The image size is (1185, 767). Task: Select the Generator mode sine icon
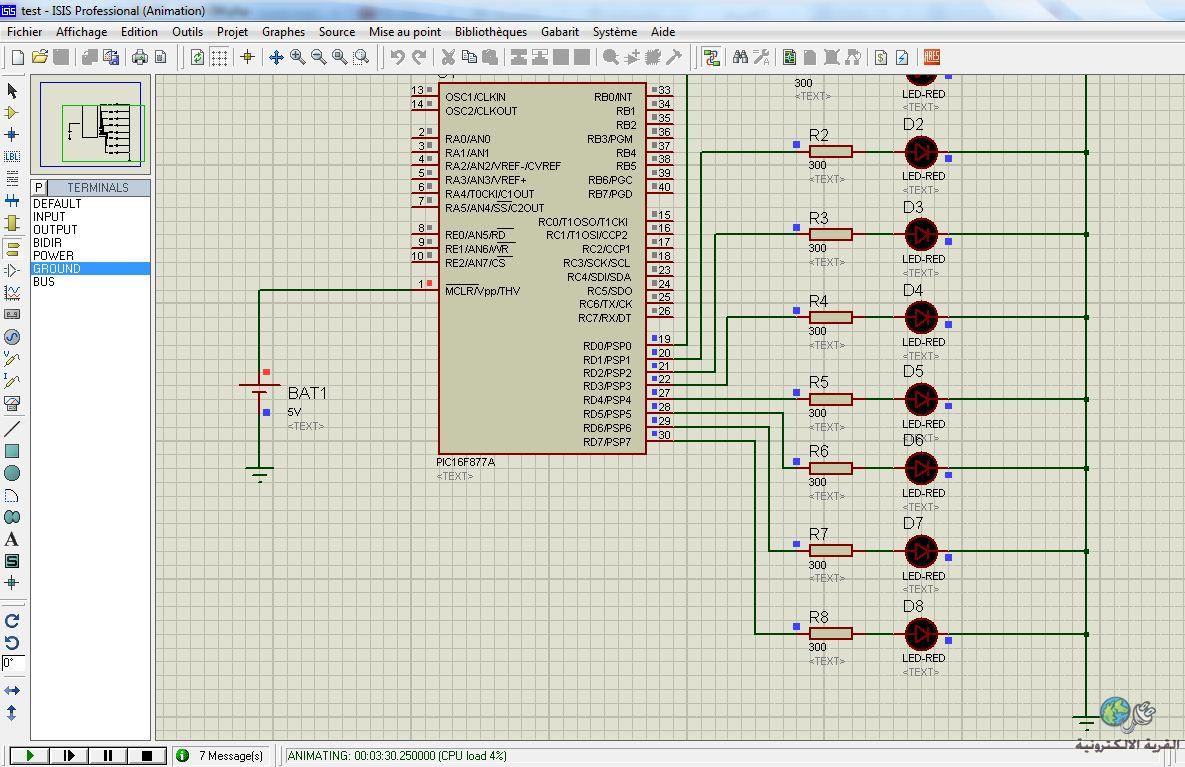coord(12,336)
